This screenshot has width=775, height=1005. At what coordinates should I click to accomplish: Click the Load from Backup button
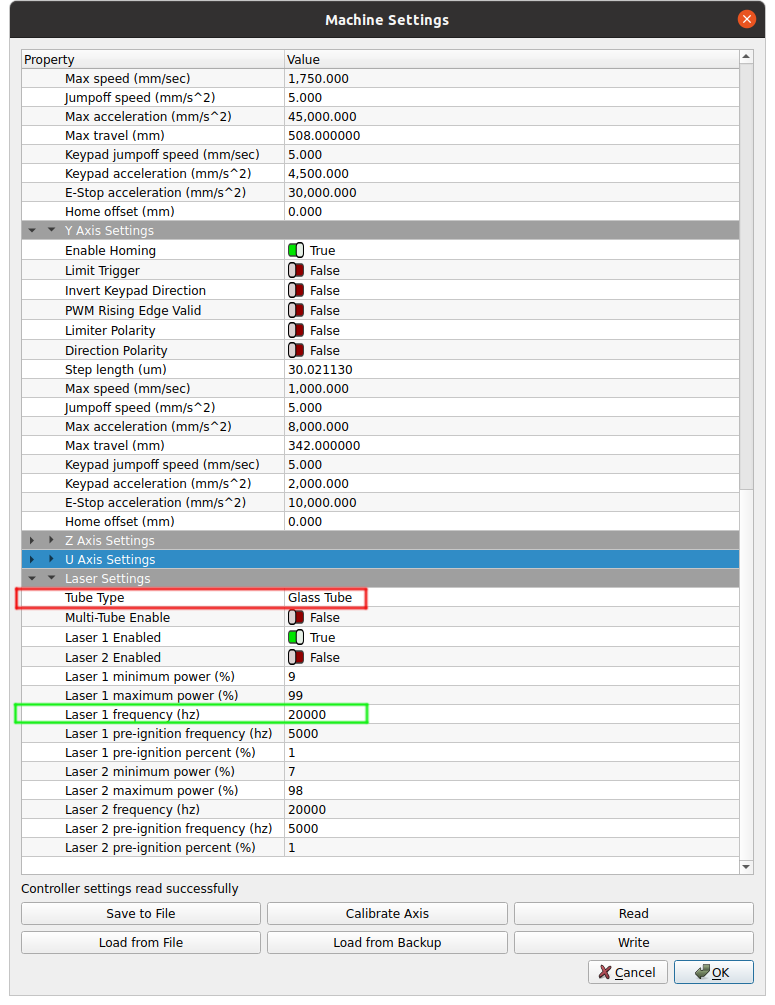387,942
